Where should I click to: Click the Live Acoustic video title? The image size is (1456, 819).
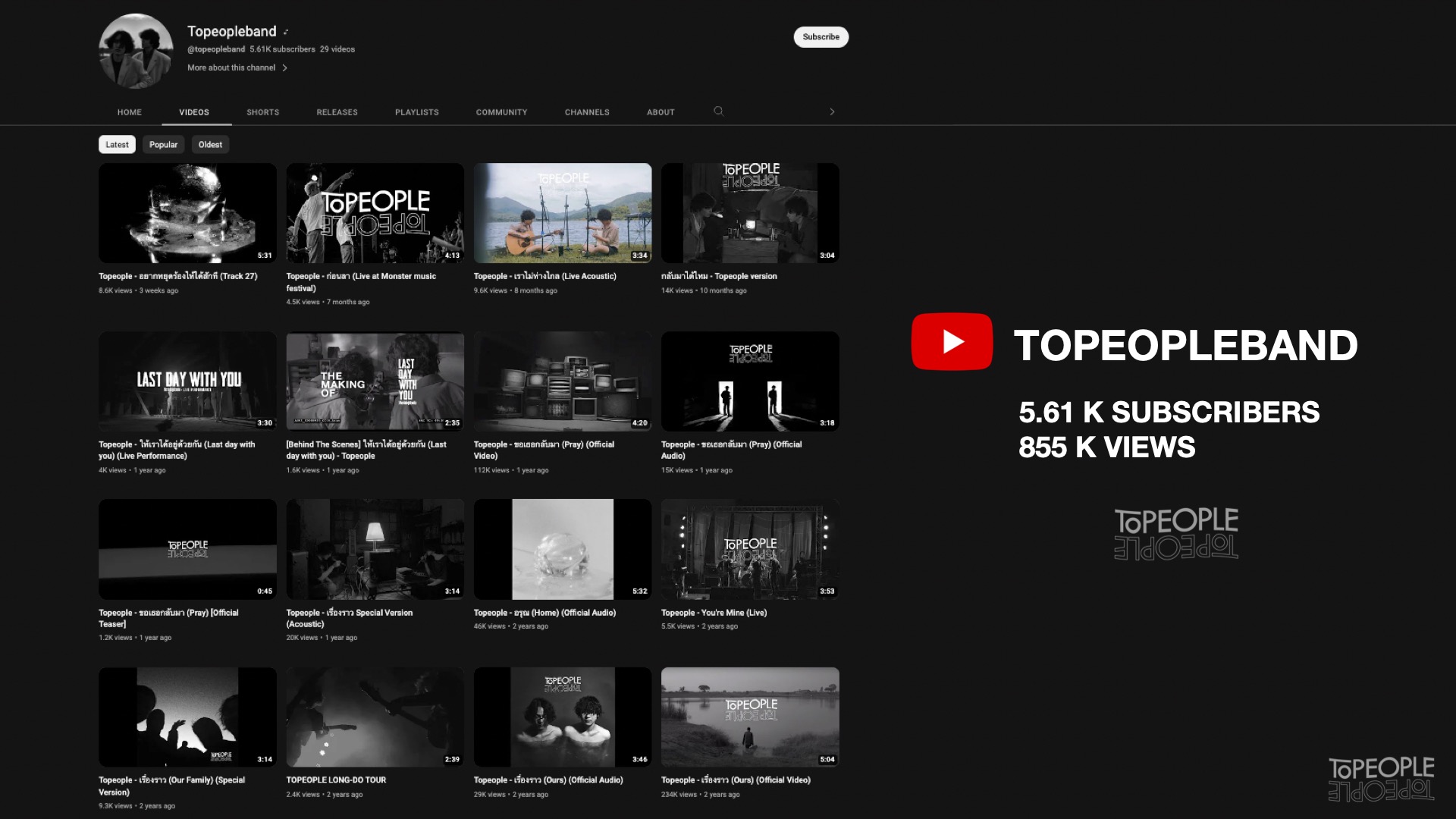click(x=544, y=277)
